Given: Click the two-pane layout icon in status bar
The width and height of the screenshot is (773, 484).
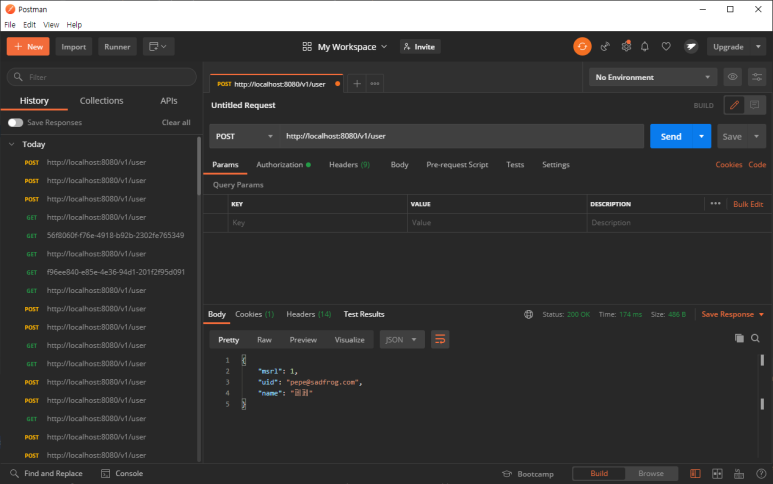Looking at the screenshot, I should pyautogui.click(x=695, y=474).
